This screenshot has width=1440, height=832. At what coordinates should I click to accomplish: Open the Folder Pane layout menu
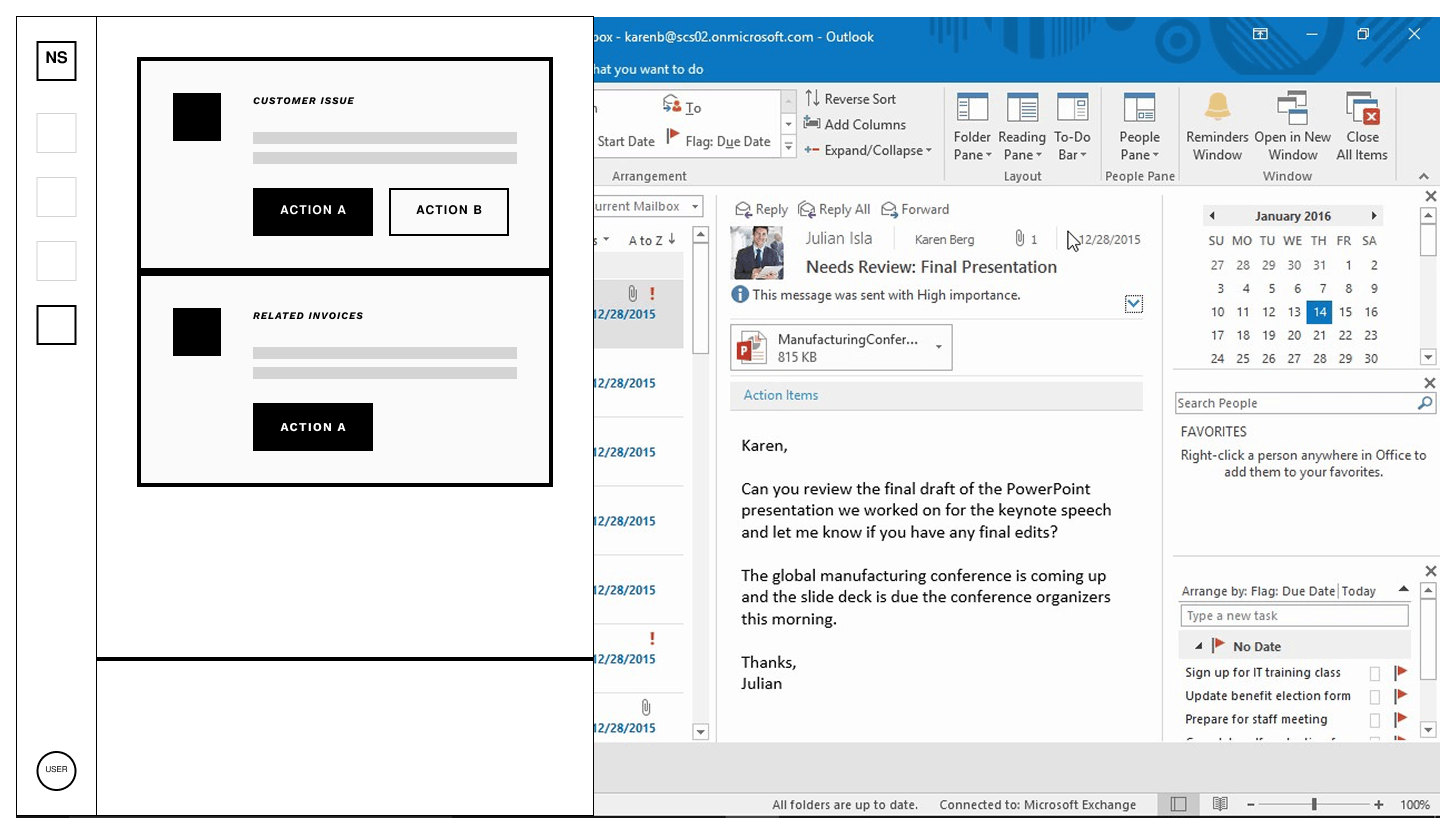click(x=972, y=126)
